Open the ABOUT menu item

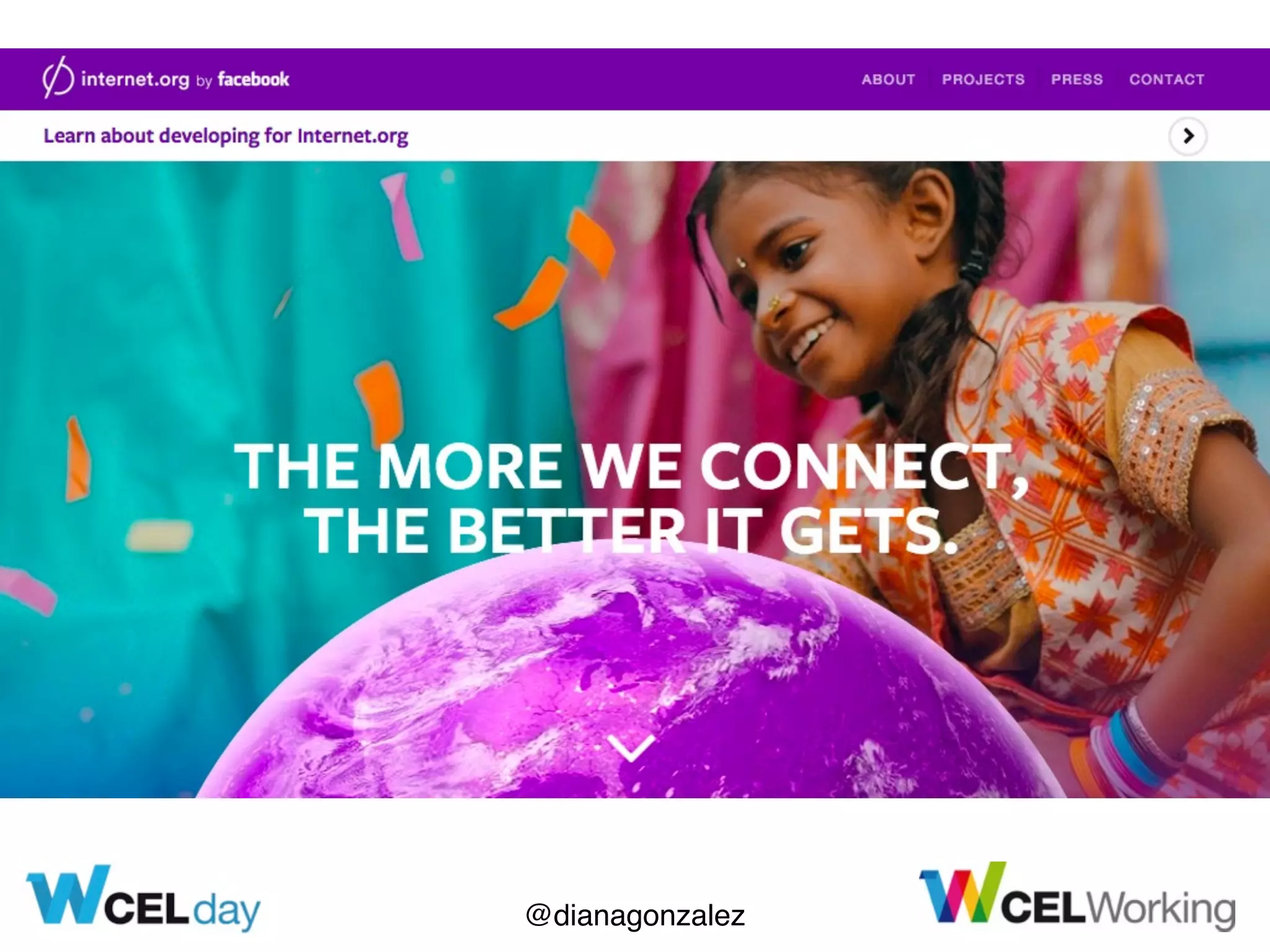click(x=888, y=79)
